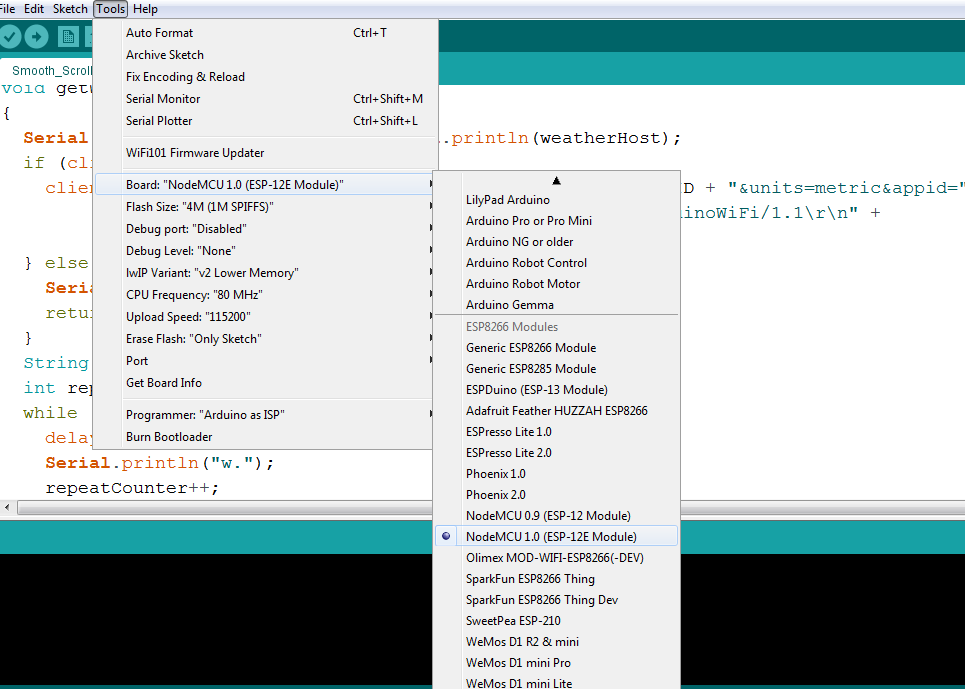Image resolution: width=965 pixels, height=689 pixels.
Task: Expand the Flash Size submenu
Action: point(265,207)
